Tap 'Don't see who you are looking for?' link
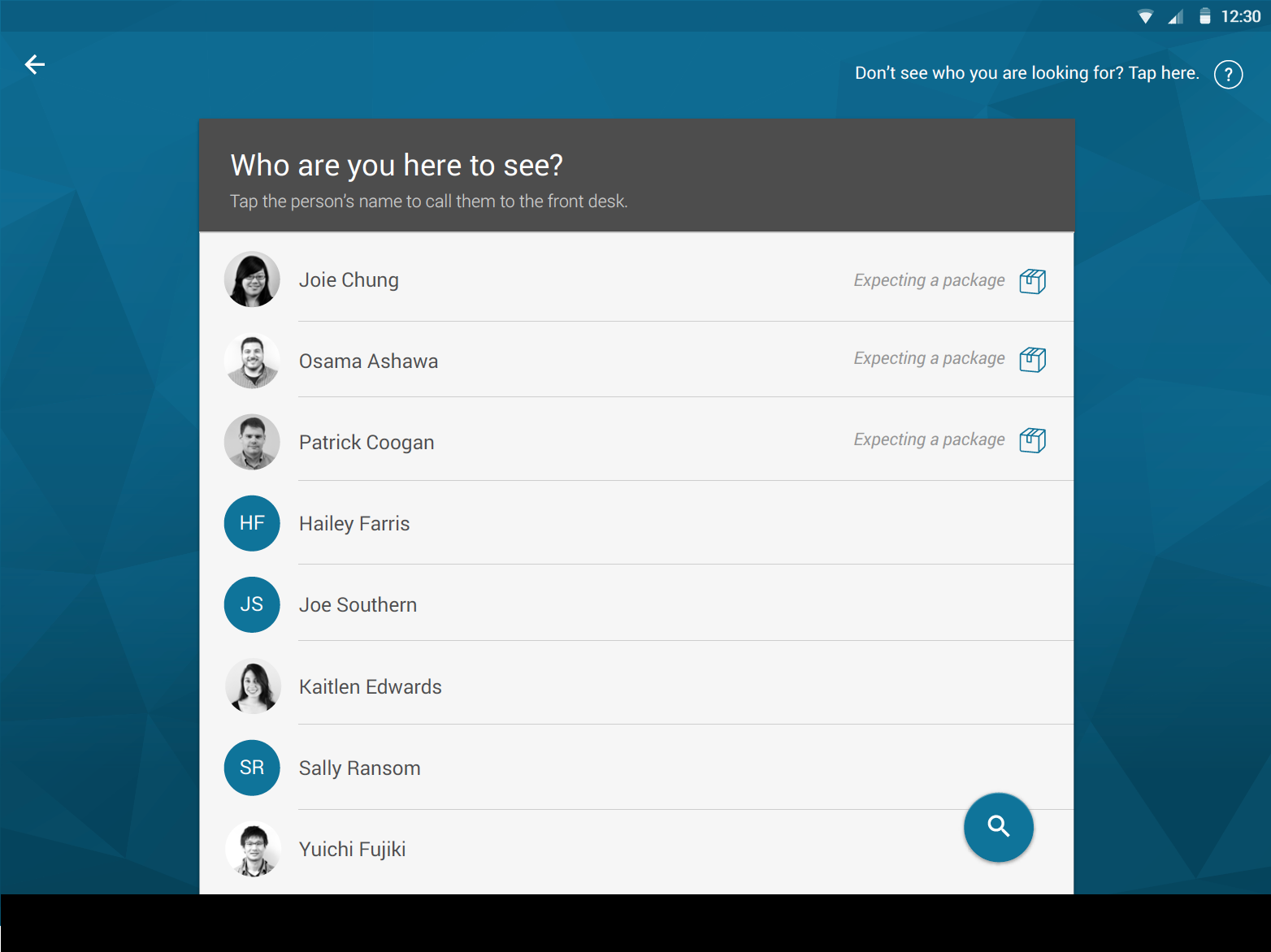The image size is (1271, 952). pos(1026,73)
